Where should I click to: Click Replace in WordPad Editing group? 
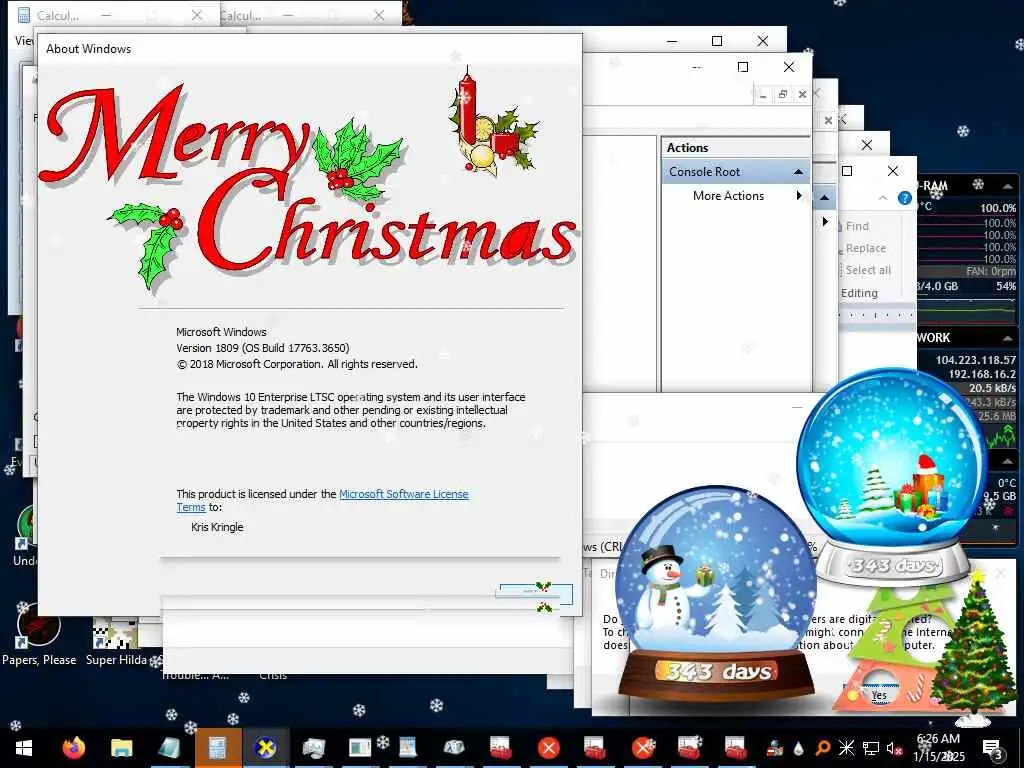point(865,248)
